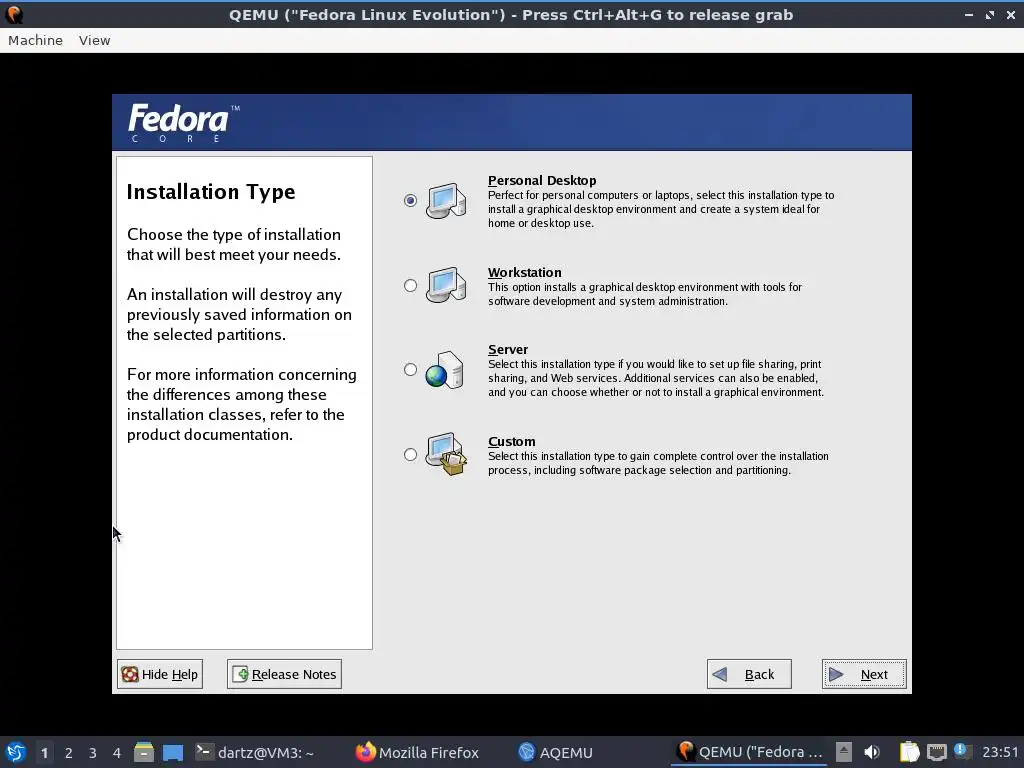
Task: Maximize the QEMU window
Action: point(990,14)
